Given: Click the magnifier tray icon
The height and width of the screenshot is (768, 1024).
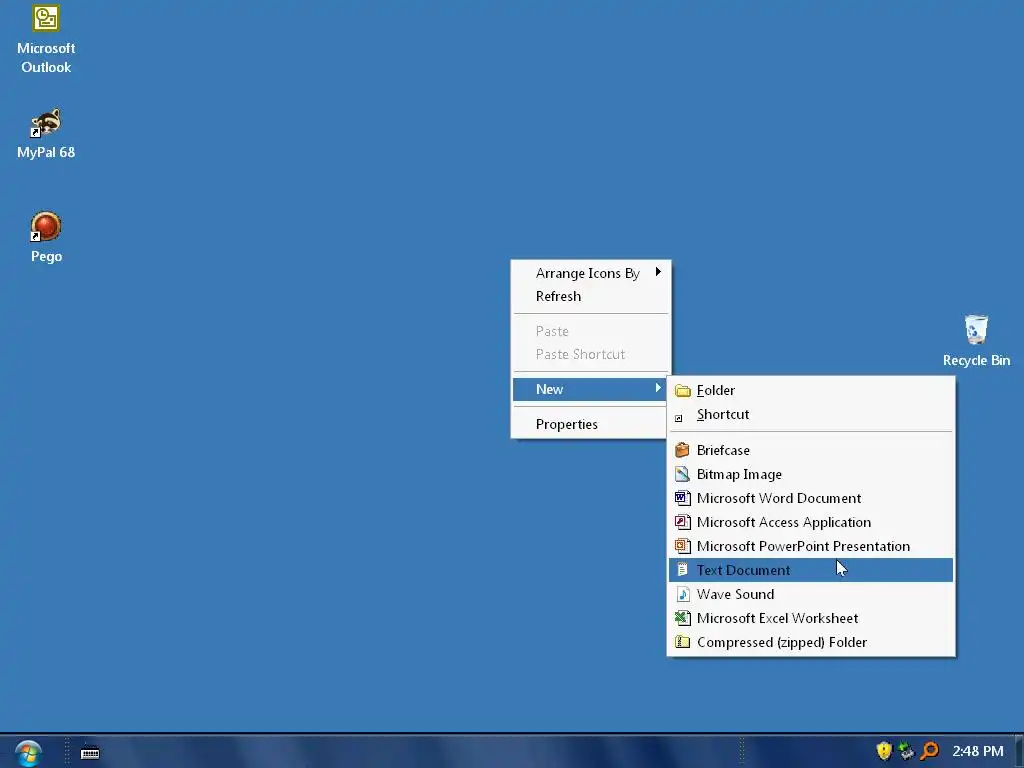Looking at the screenshot, I should (x=929, y=751).
